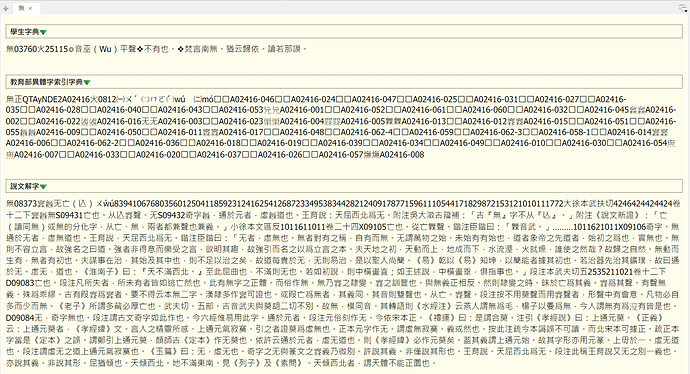Click the code A02416-057

click(341, 154)
